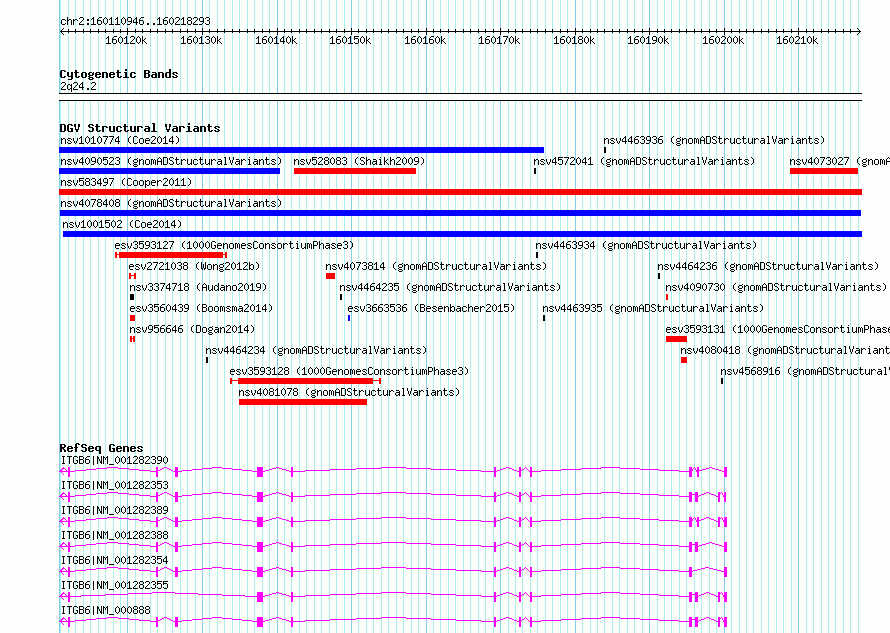
Task: Open nsv4463935 gnomAD variant label
Action: tap(653, 308)
